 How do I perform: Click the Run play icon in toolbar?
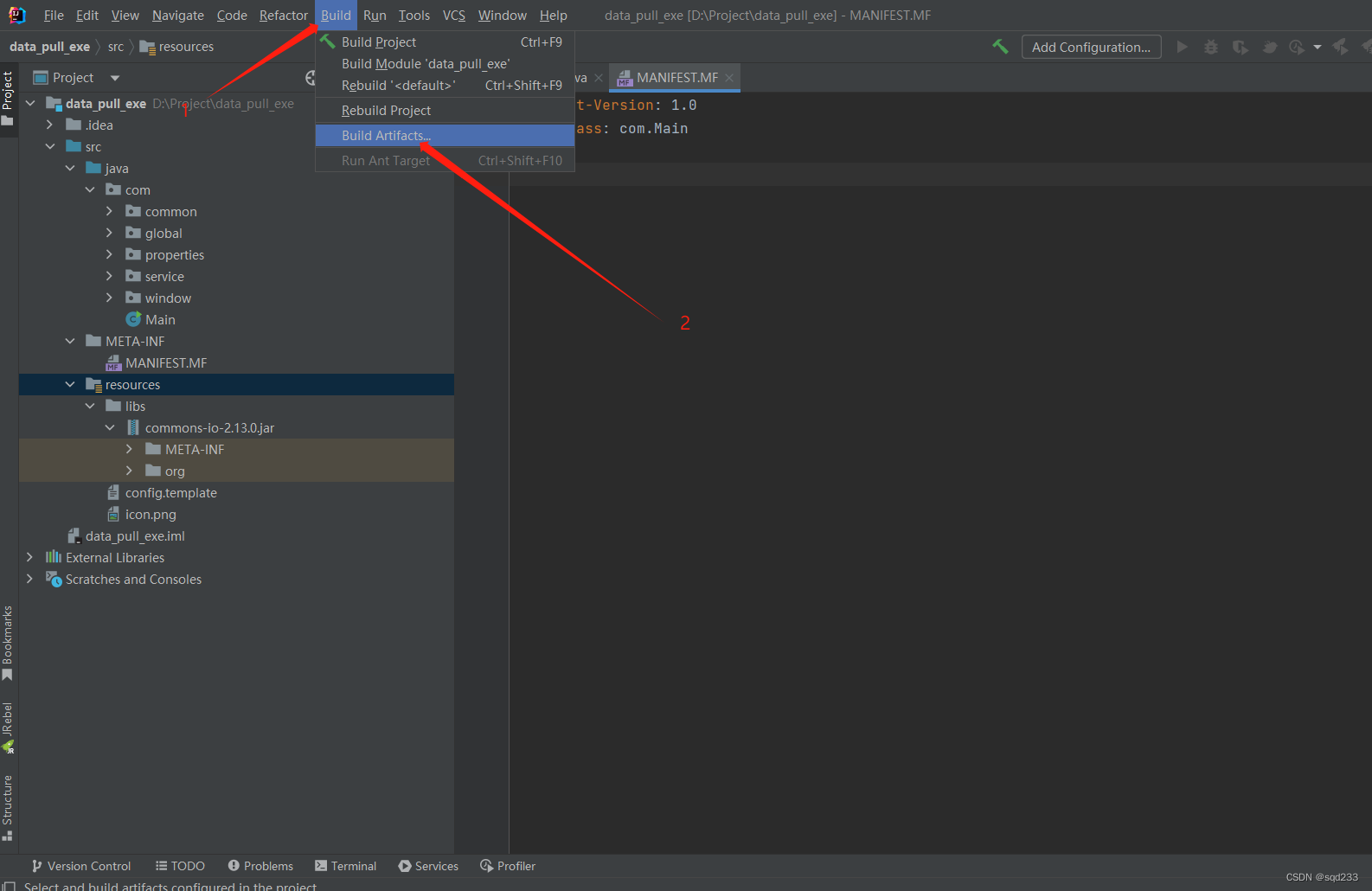coord(1182,47)
